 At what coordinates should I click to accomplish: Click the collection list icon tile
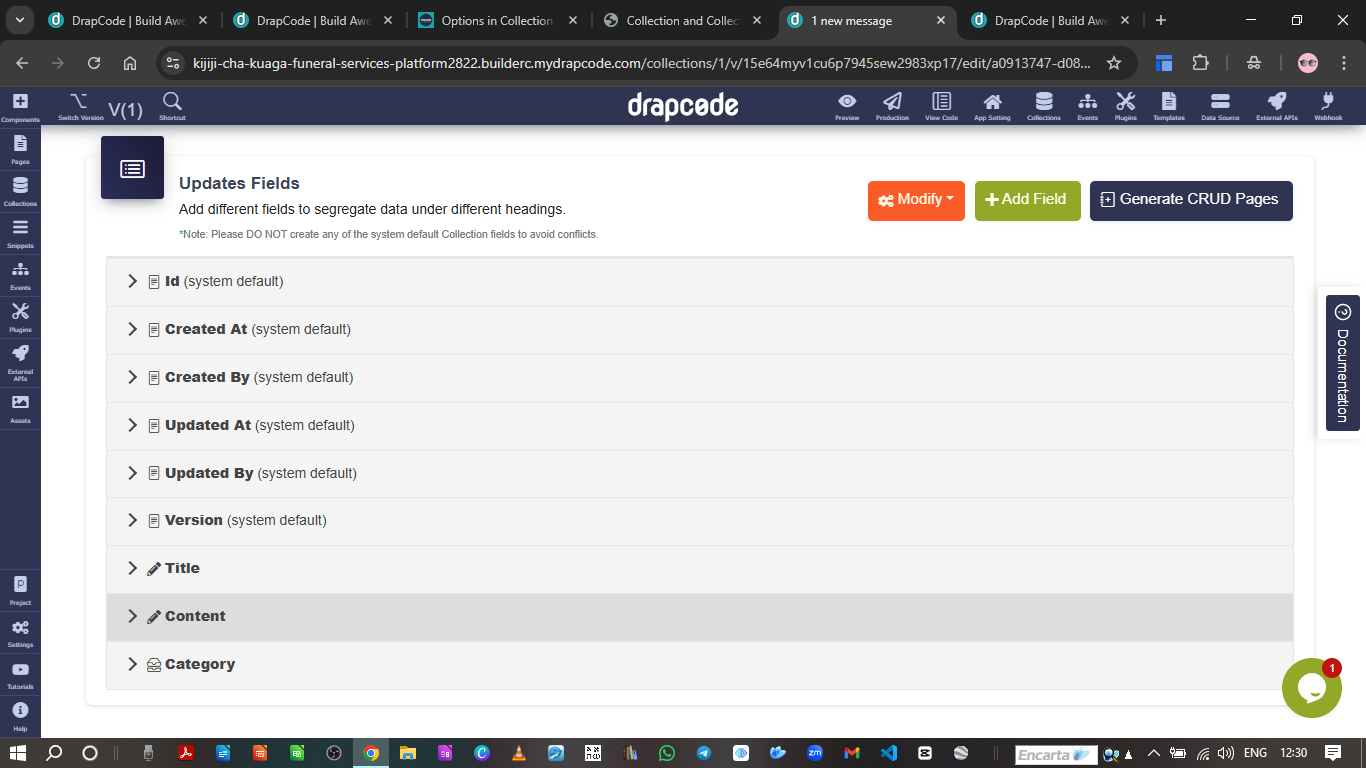(x=132, y=168)
